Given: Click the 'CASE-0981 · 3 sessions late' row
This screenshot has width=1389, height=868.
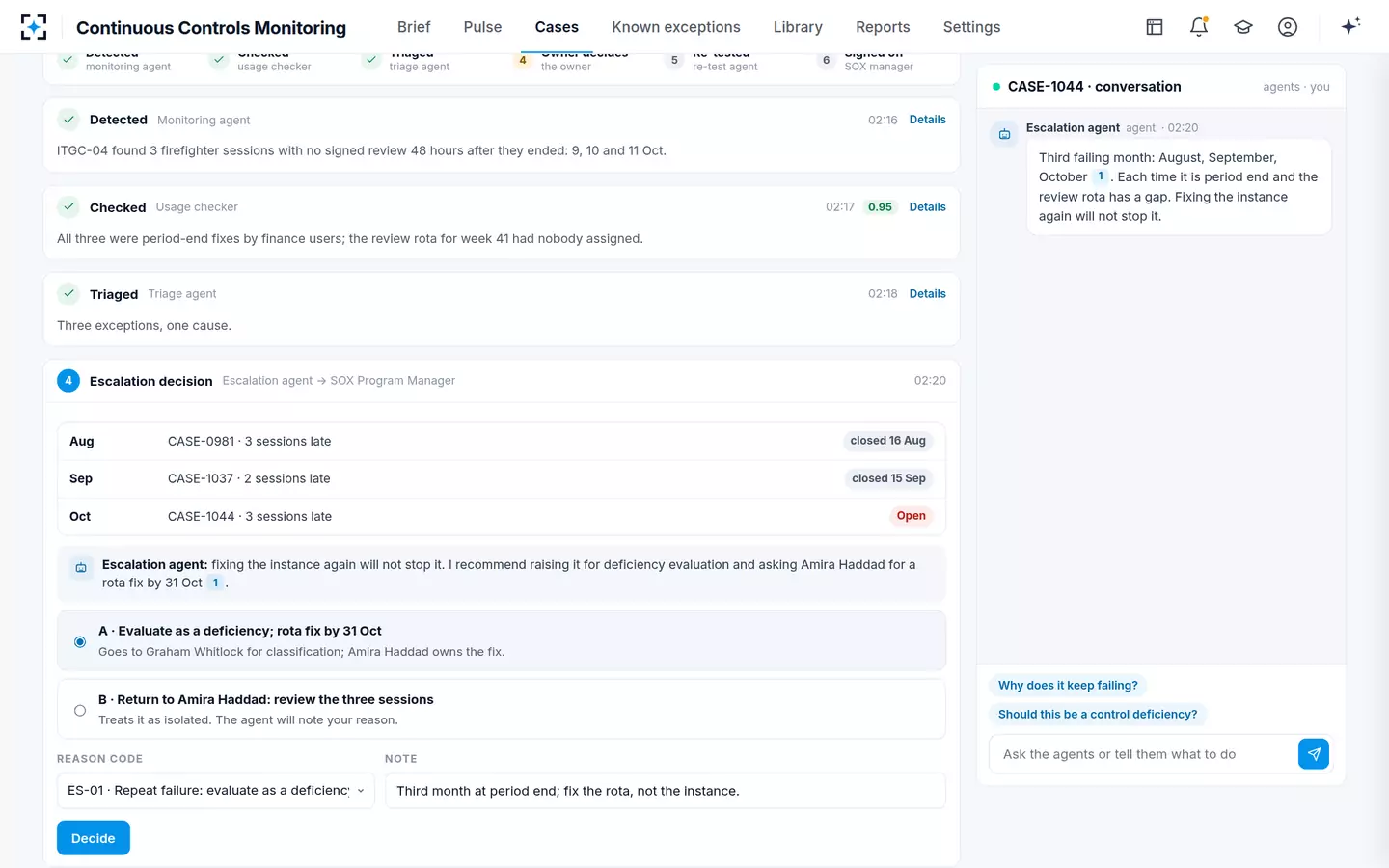Looking at the screenshot, I should pyautogui.click(x=502, y=441).
